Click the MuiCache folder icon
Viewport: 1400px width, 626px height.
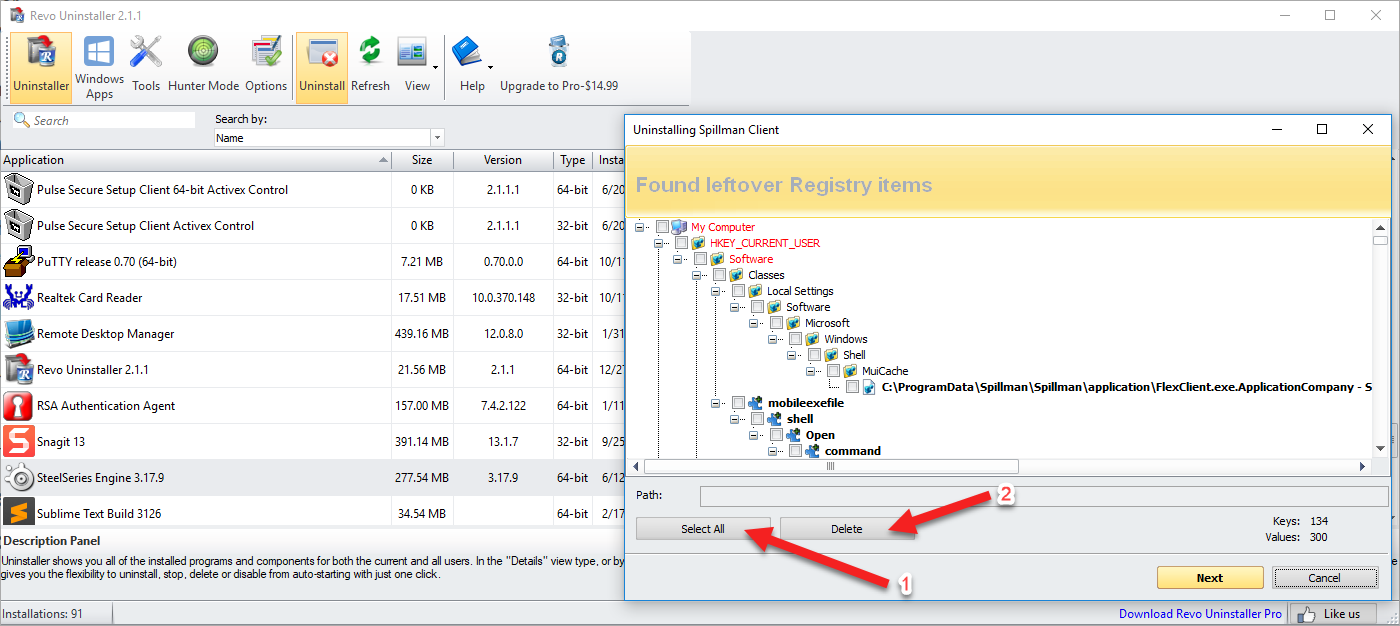tap(850, 371)
